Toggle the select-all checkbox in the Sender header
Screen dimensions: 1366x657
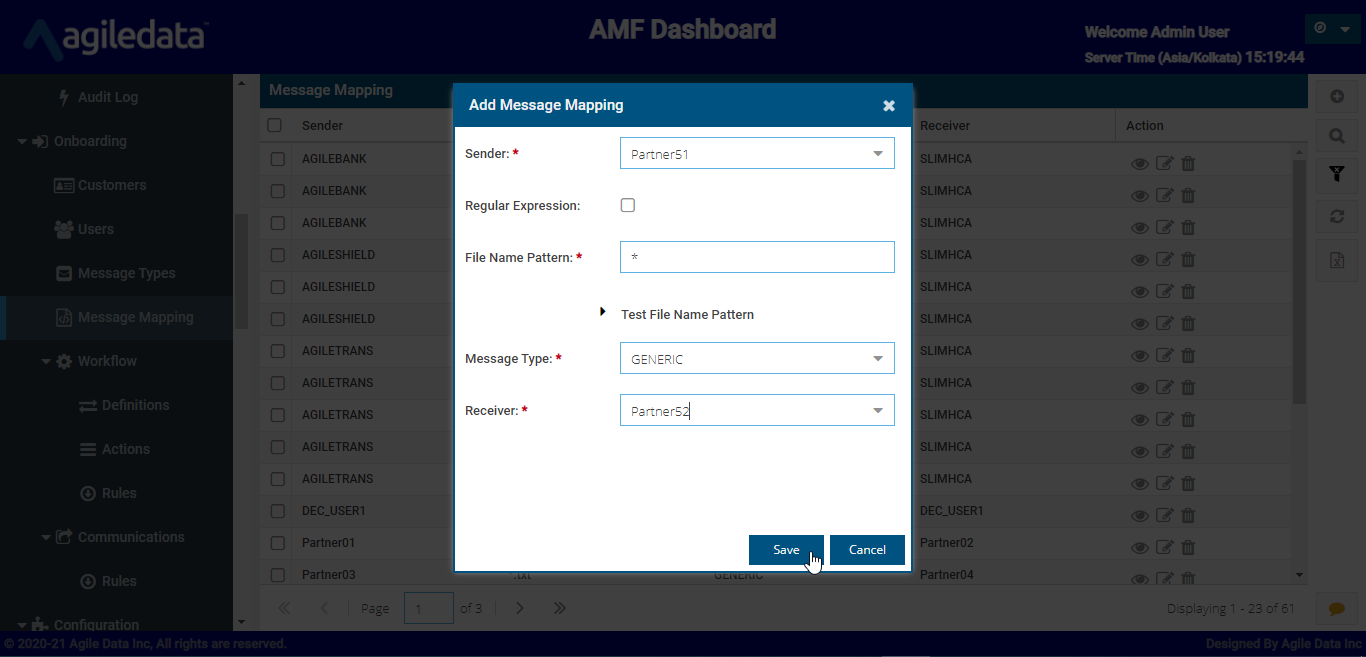point(275,126)
